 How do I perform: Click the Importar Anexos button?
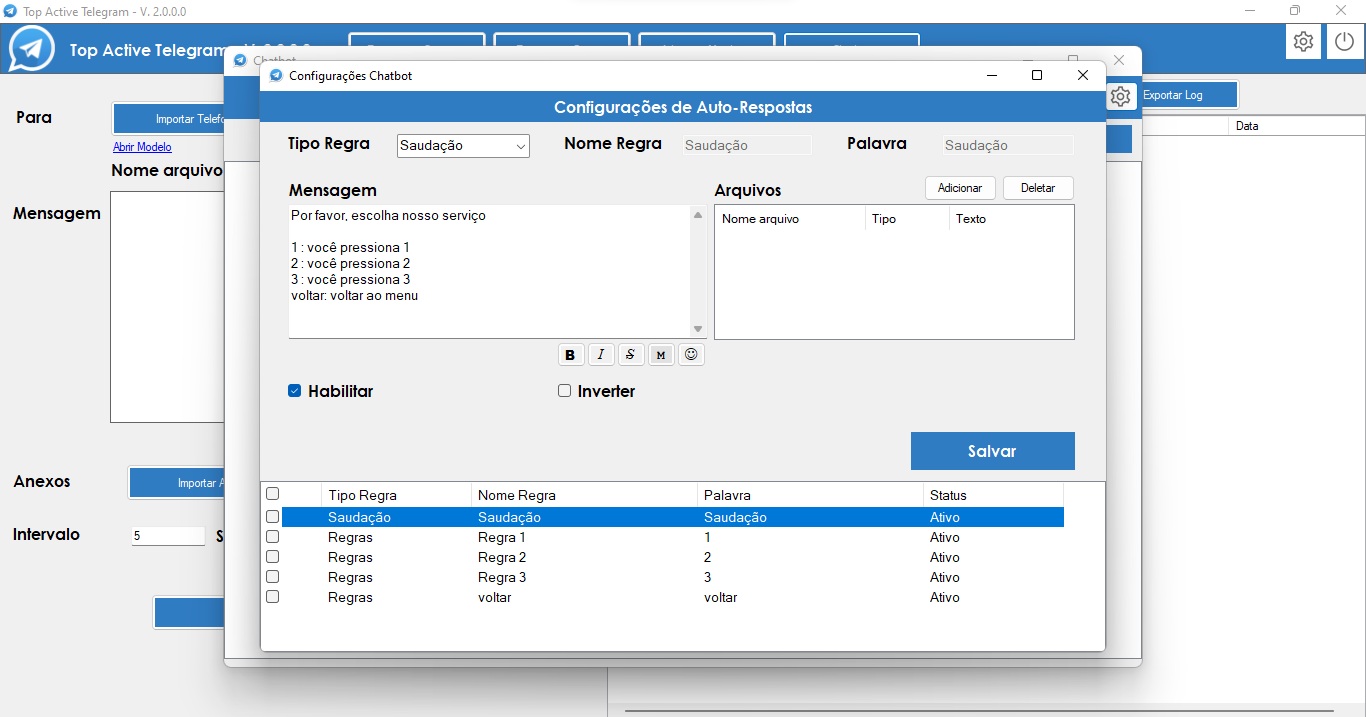tap(178, 483)
